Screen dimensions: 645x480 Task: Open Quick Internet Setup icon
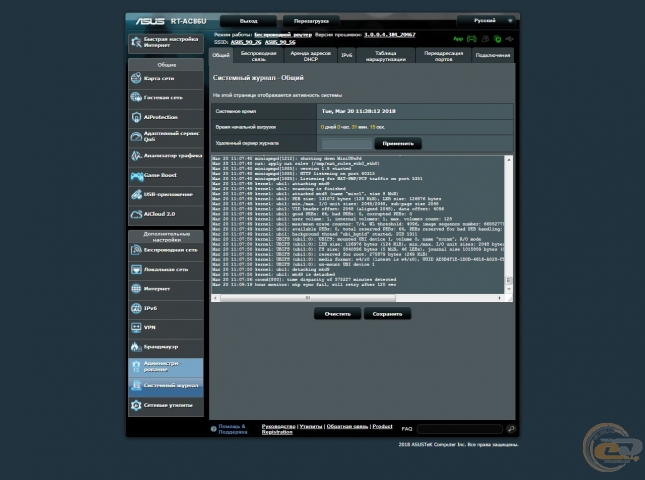136,42
